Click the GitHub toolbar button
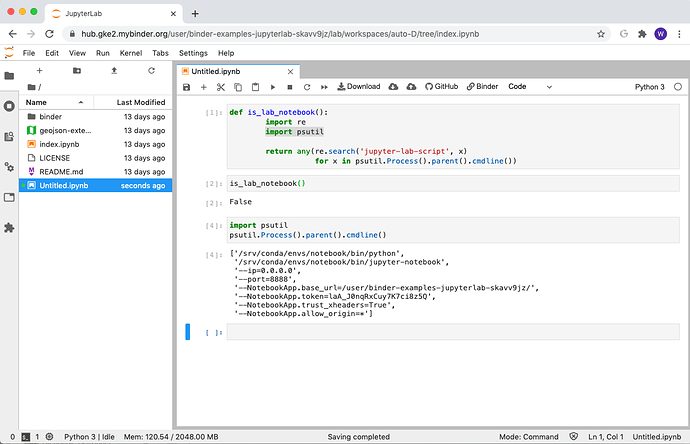690x444 pixels. tap(441, 87)
